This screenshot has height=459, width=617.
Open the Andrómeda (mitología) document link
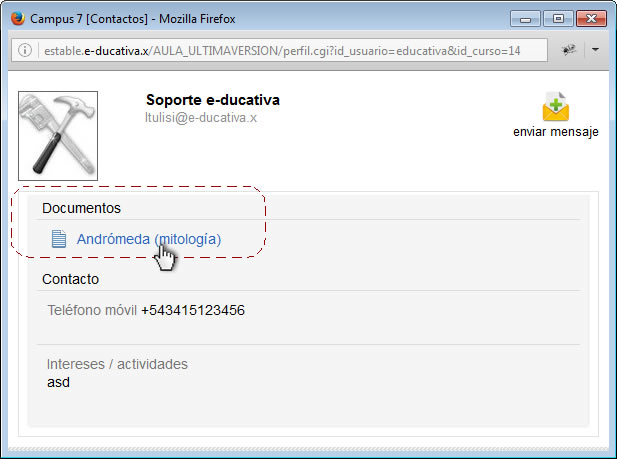coord(149,239)
